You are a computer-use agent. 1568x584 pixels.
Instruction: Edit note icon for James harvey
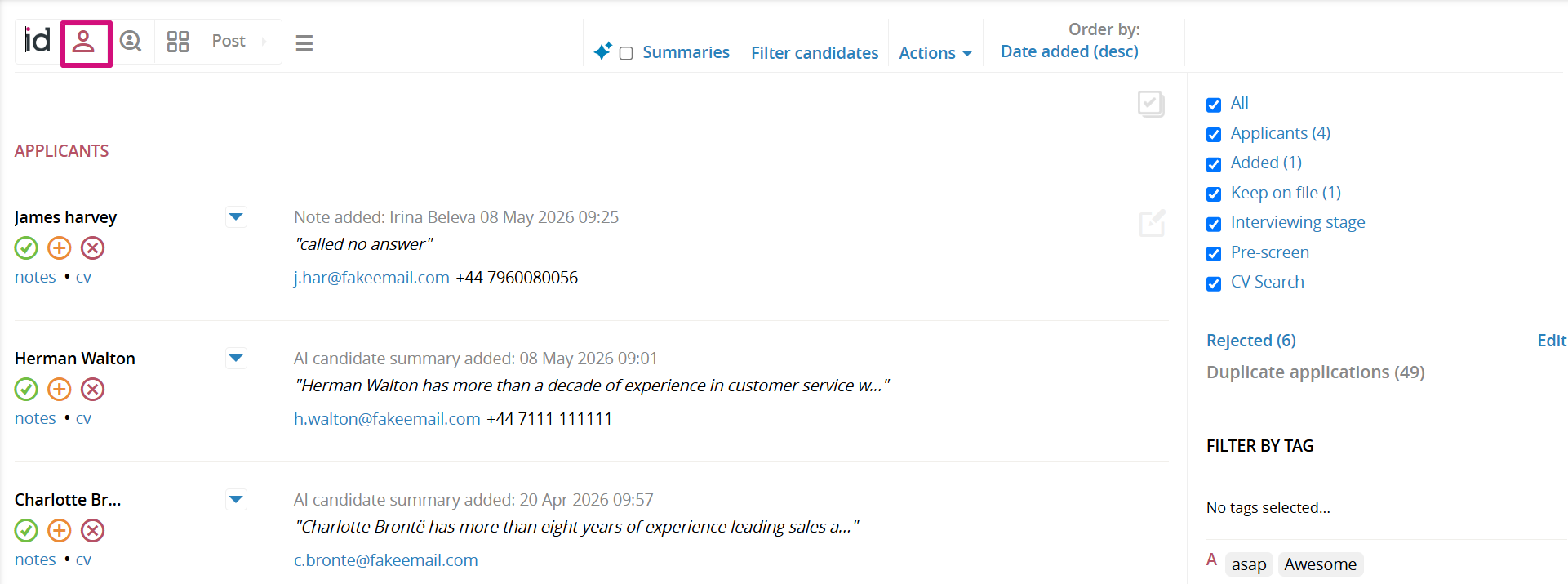[1152, 224]
